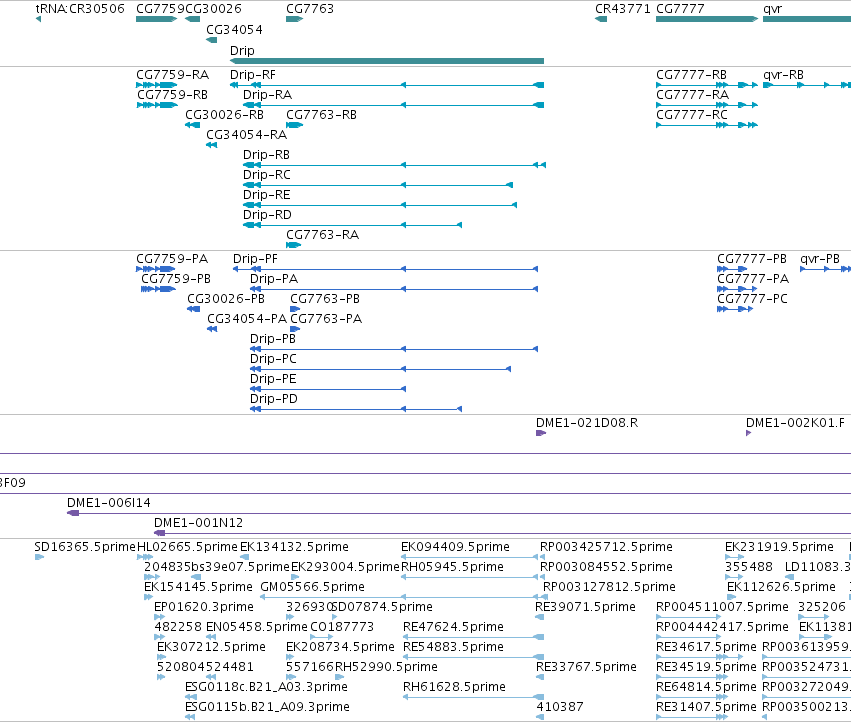
Task: Open the DME1-006I14 clone label
Action: (x=109, y=503)
